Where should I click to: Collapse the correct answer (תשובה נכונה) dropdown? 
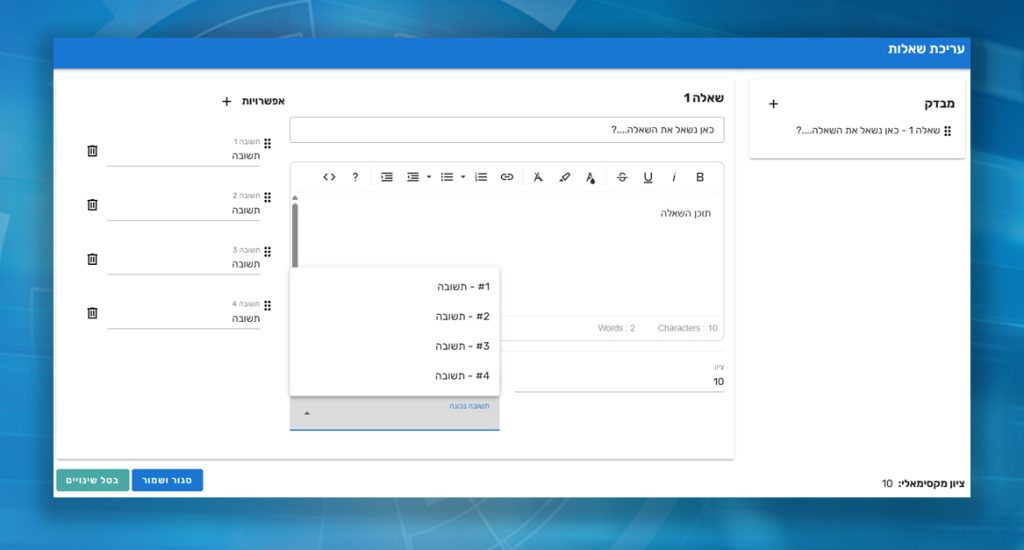pos(307,413)
